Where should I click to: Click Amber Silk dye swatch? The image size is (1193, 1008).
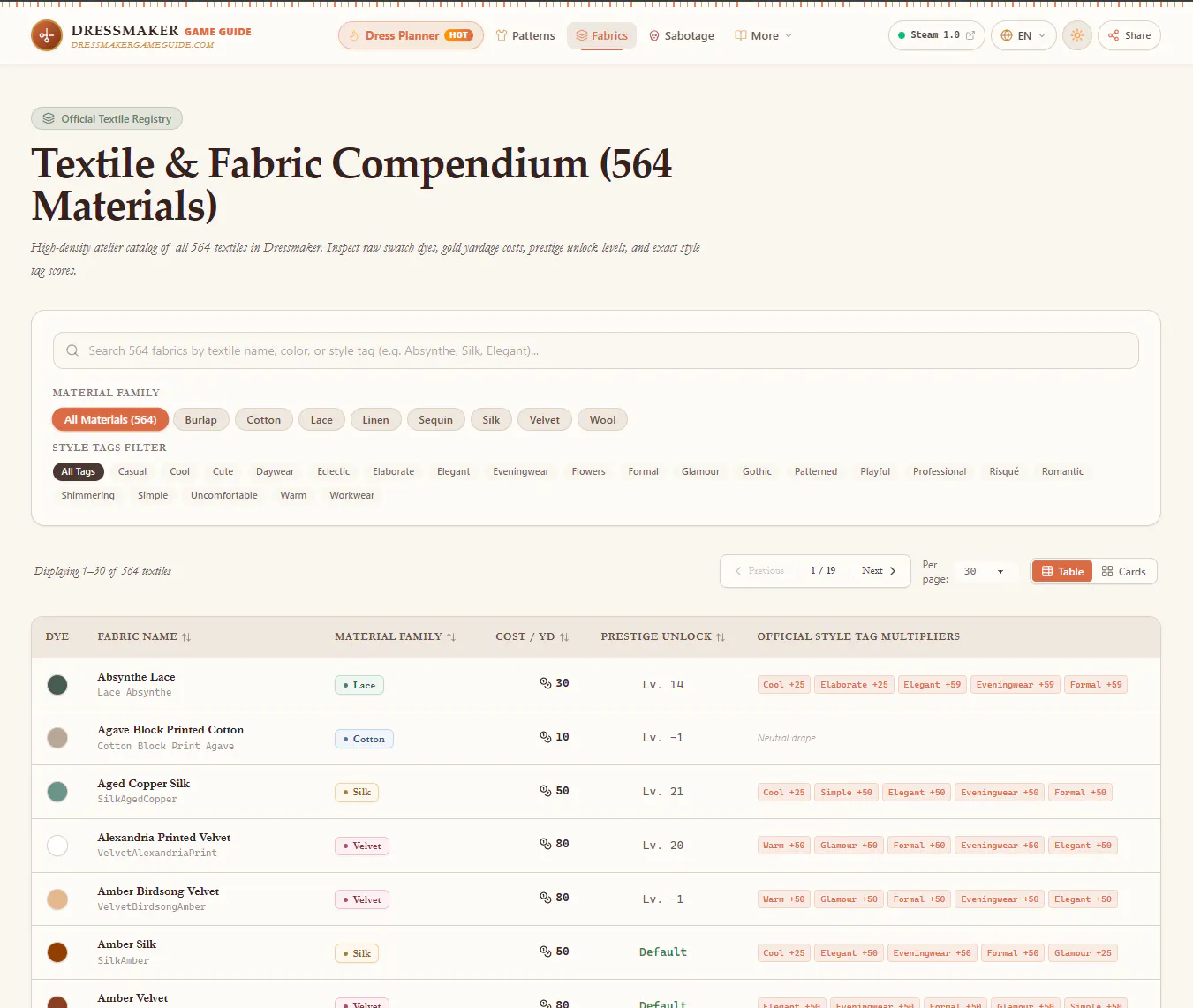tap(57, 952)
